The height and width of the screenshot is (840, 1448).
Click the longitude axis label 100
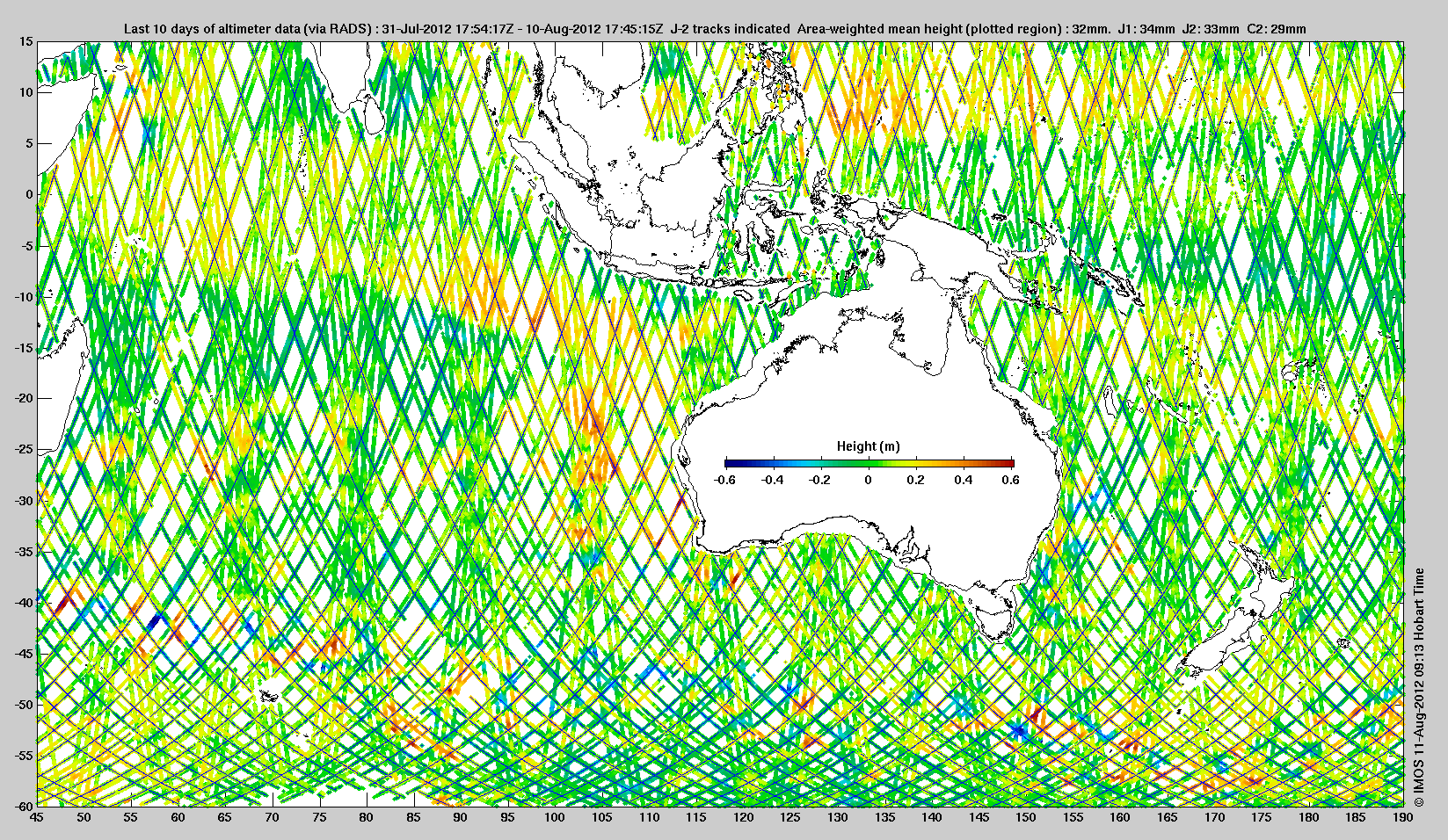click(554, 817)
